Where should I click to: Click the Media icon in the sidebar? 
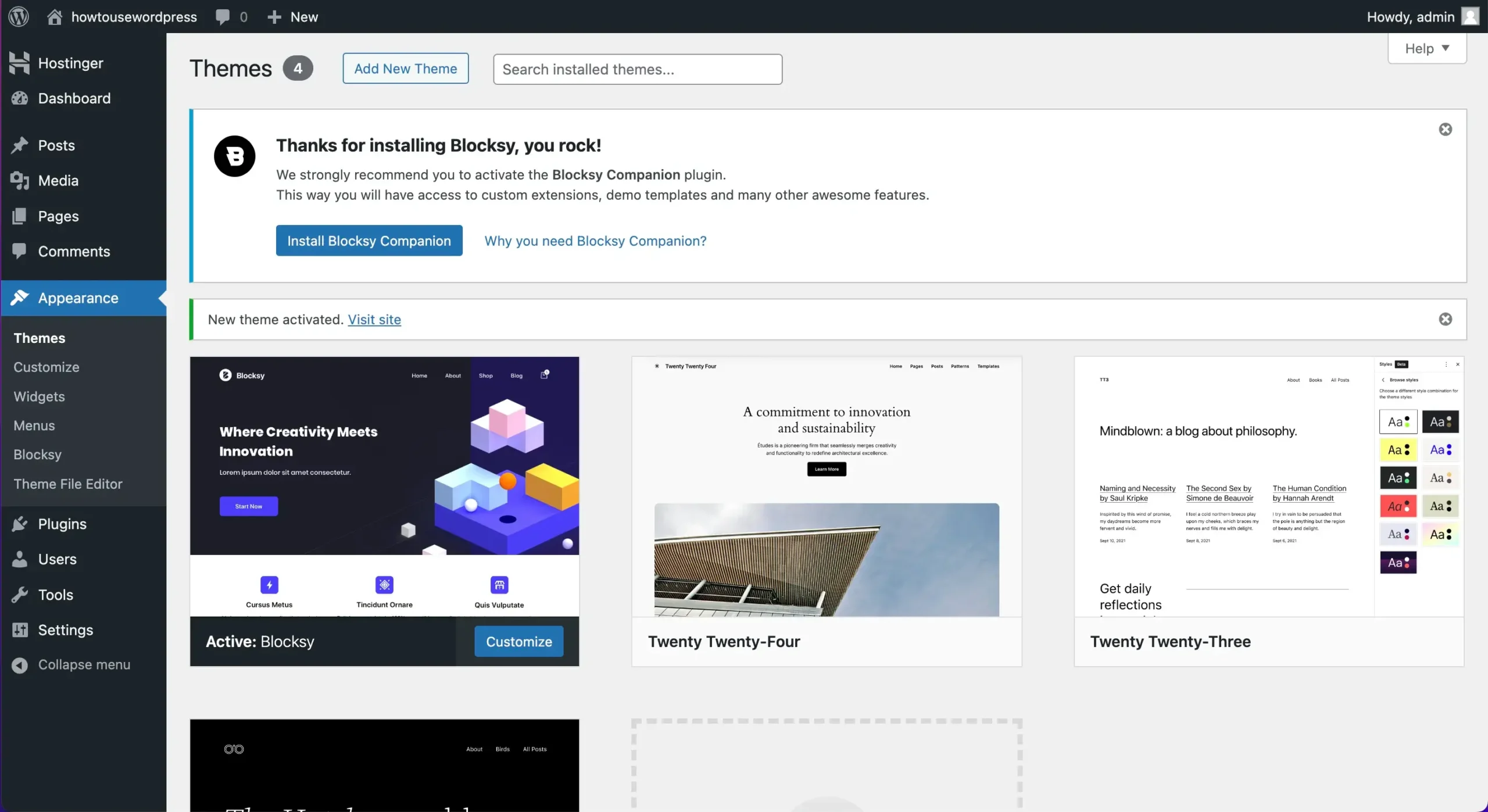19,181
